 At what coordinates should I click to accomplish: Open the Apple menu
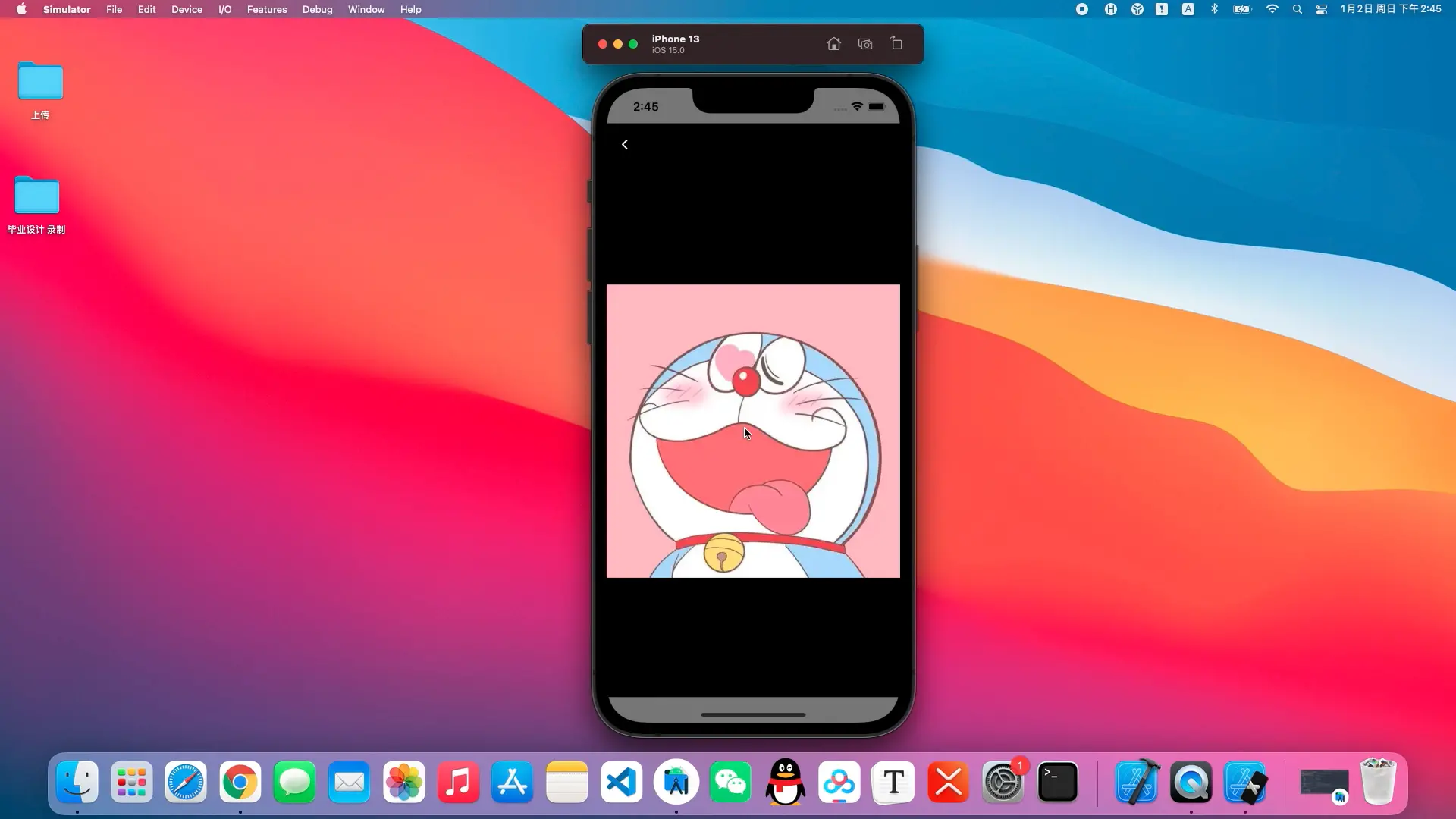tap(21, 9)
